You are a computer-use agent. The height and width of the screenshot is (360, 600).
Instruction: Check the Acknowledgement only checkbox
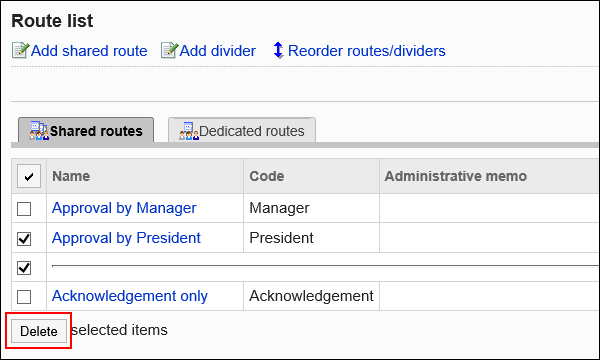point(24,296)
